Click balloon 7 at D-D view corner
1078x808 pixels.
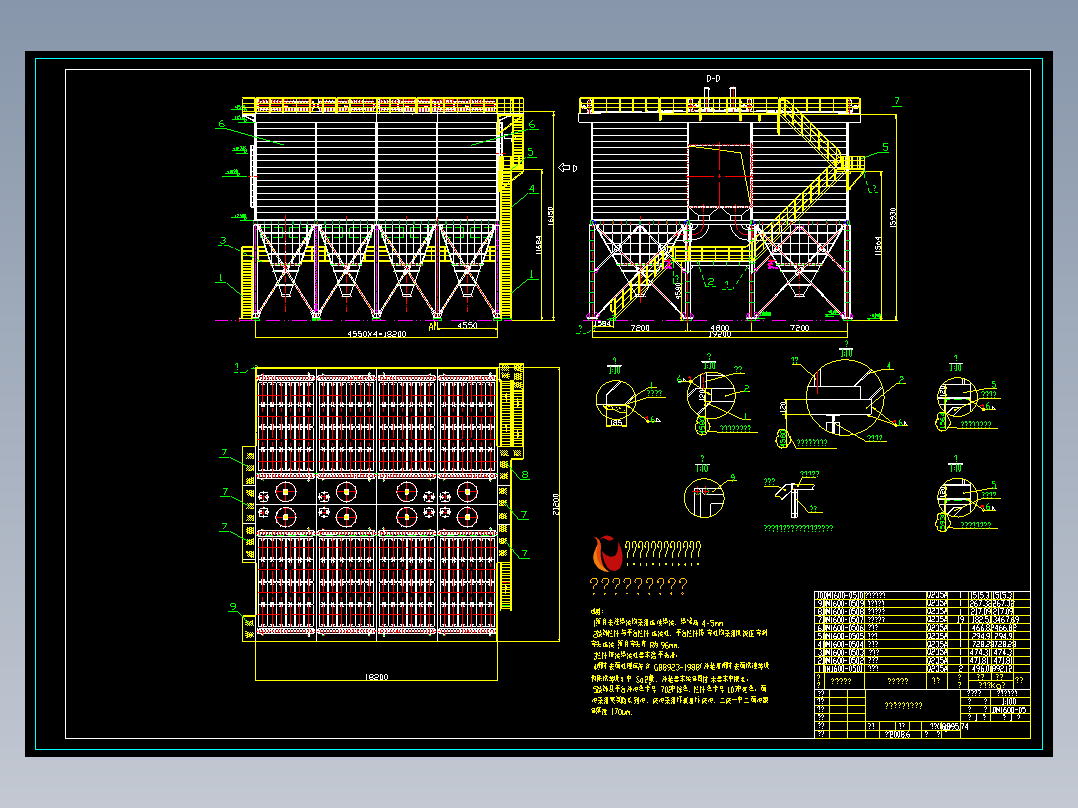[896, 101]
